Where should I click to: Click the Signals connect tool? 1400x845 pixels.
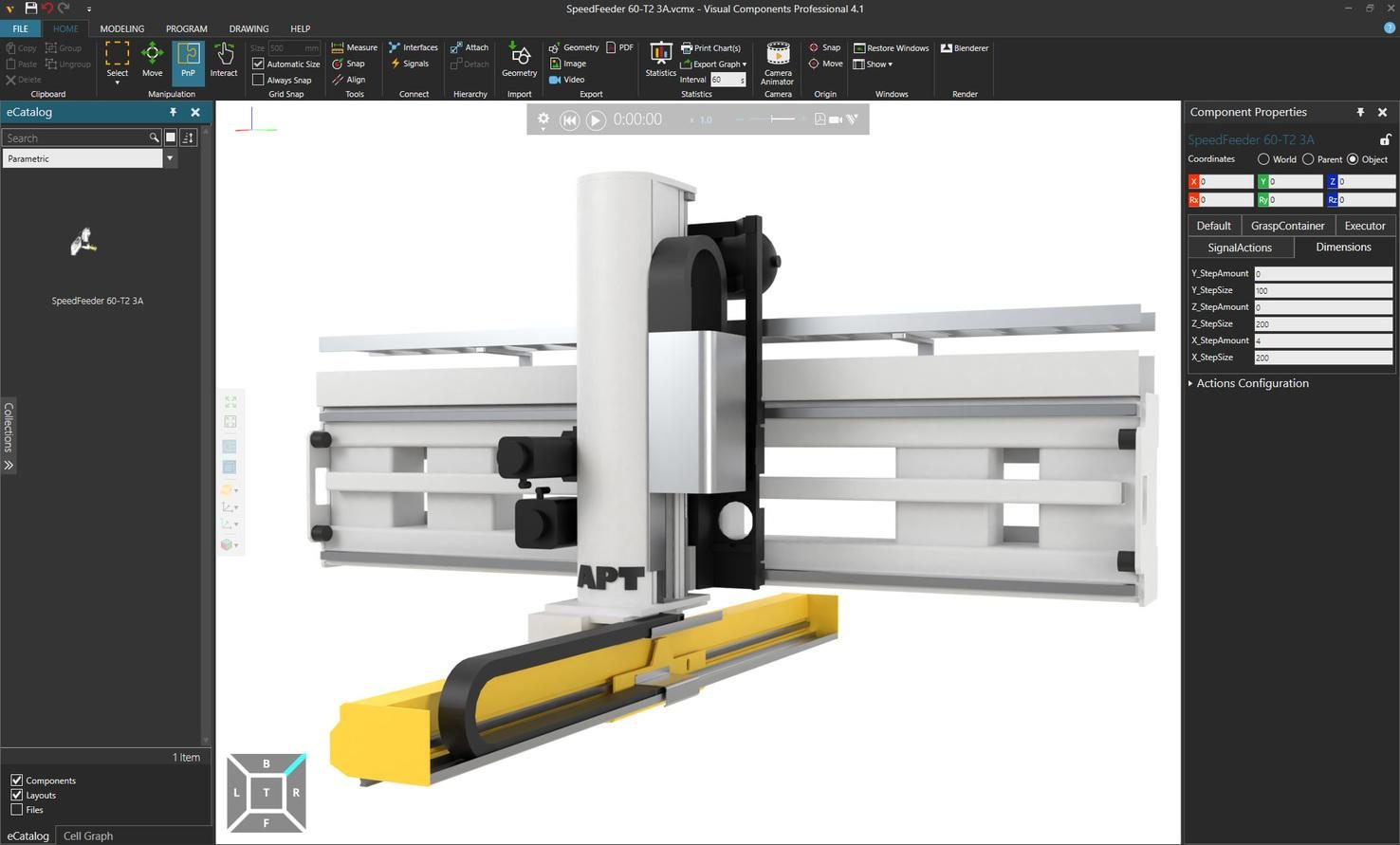pyautogui.click(x=414, y=64)
